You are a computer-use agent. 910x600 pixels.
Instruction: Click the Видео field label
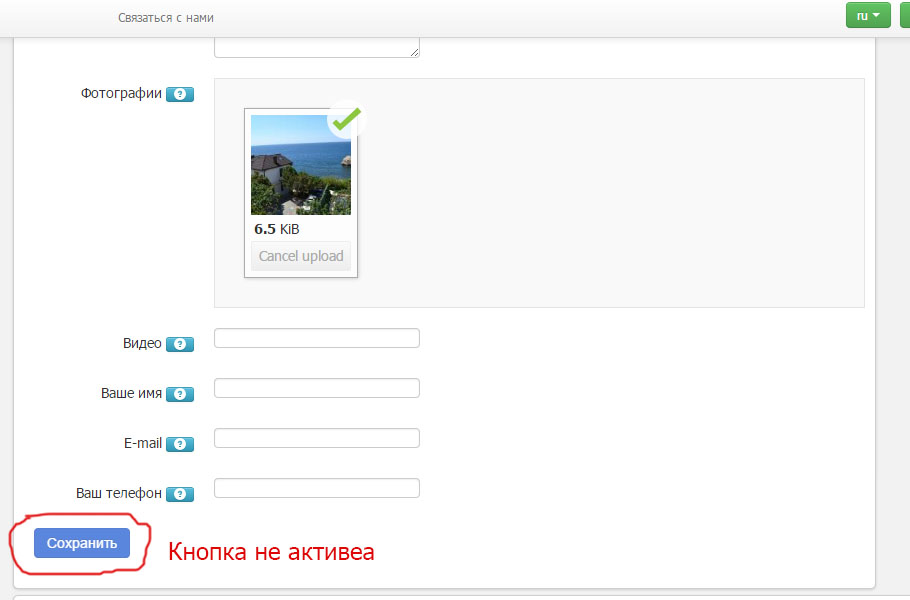coord(142,344)
